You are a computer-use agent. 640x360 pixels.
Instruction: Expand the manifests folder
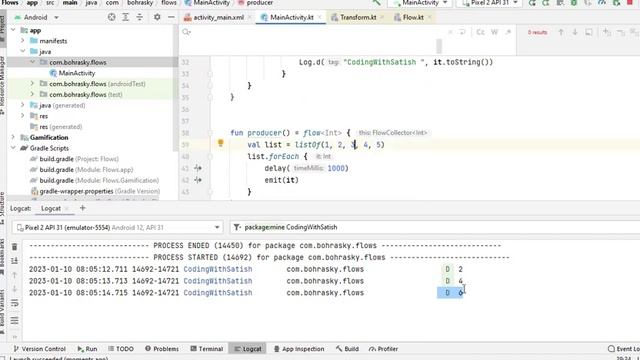(x=23, y=41)
